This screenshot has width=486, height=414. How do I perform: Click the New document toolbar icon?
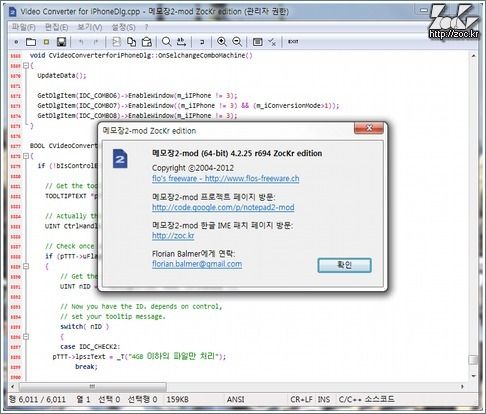[16, 42]
